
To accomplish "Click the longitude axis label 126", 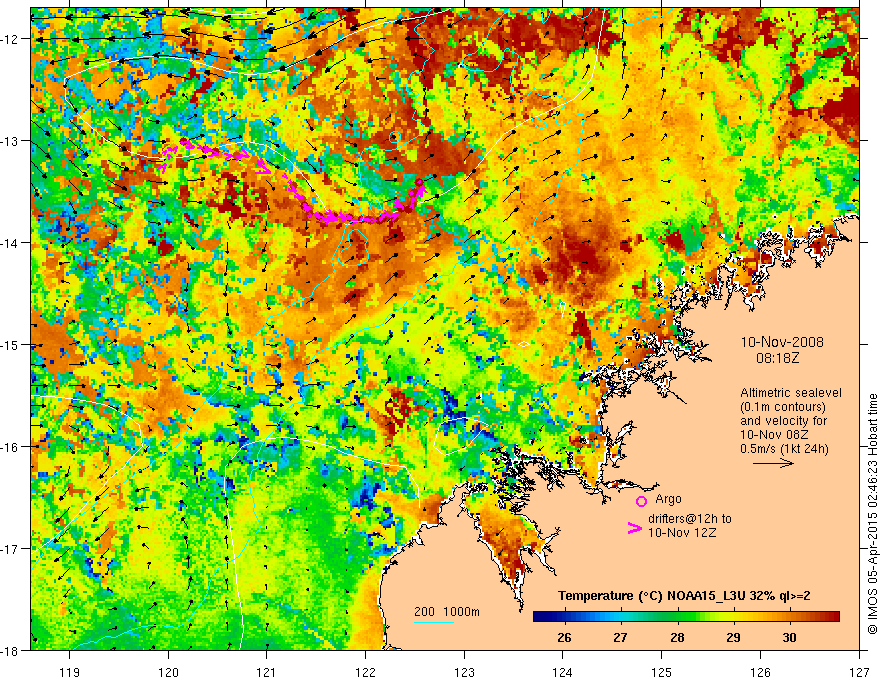I will pos(760,672).
